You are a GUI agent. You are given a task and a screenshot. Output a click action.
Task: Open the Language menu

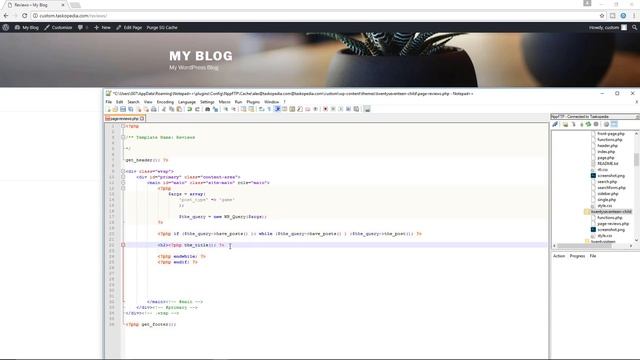187,102
